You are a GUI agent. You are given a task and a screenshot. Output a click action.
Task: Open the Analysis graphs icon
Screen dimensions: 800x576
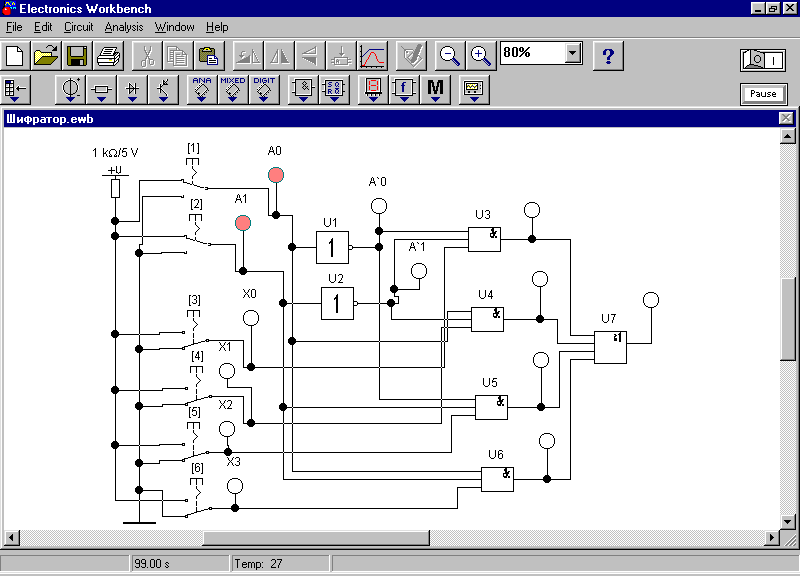[372, 56]
